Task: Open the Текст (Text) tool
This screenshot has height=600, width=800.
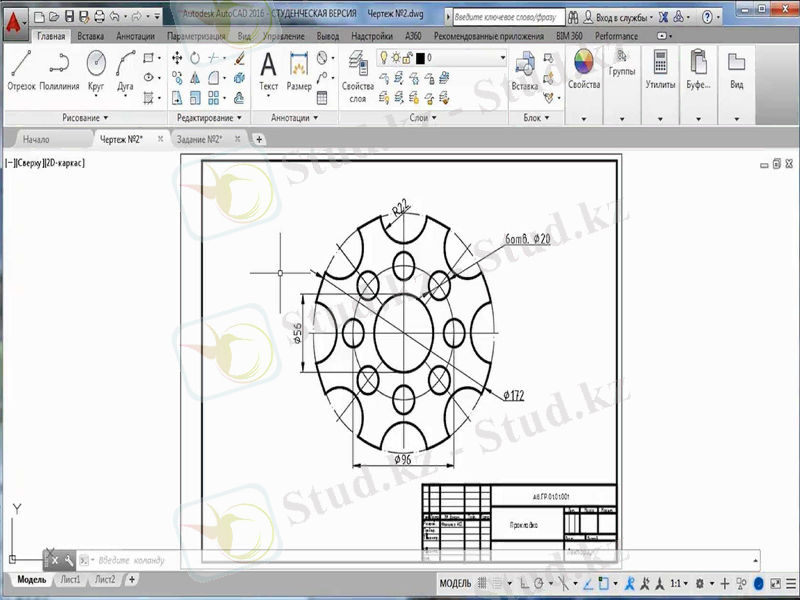Action: 267,65
